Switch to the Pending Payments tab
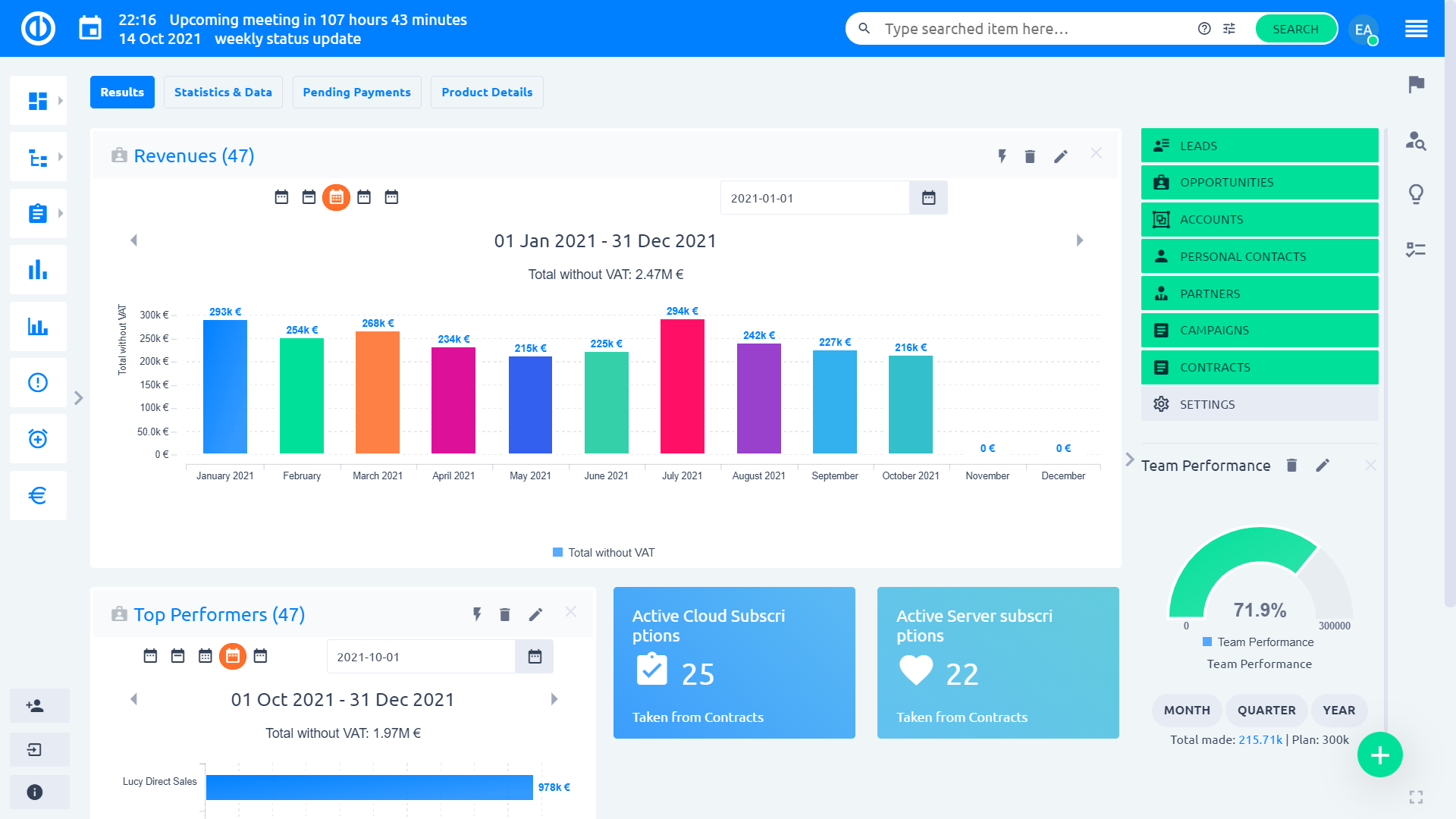Image resolution: width=1456 pixels, height=819 pixels. (x=356, y=92)
